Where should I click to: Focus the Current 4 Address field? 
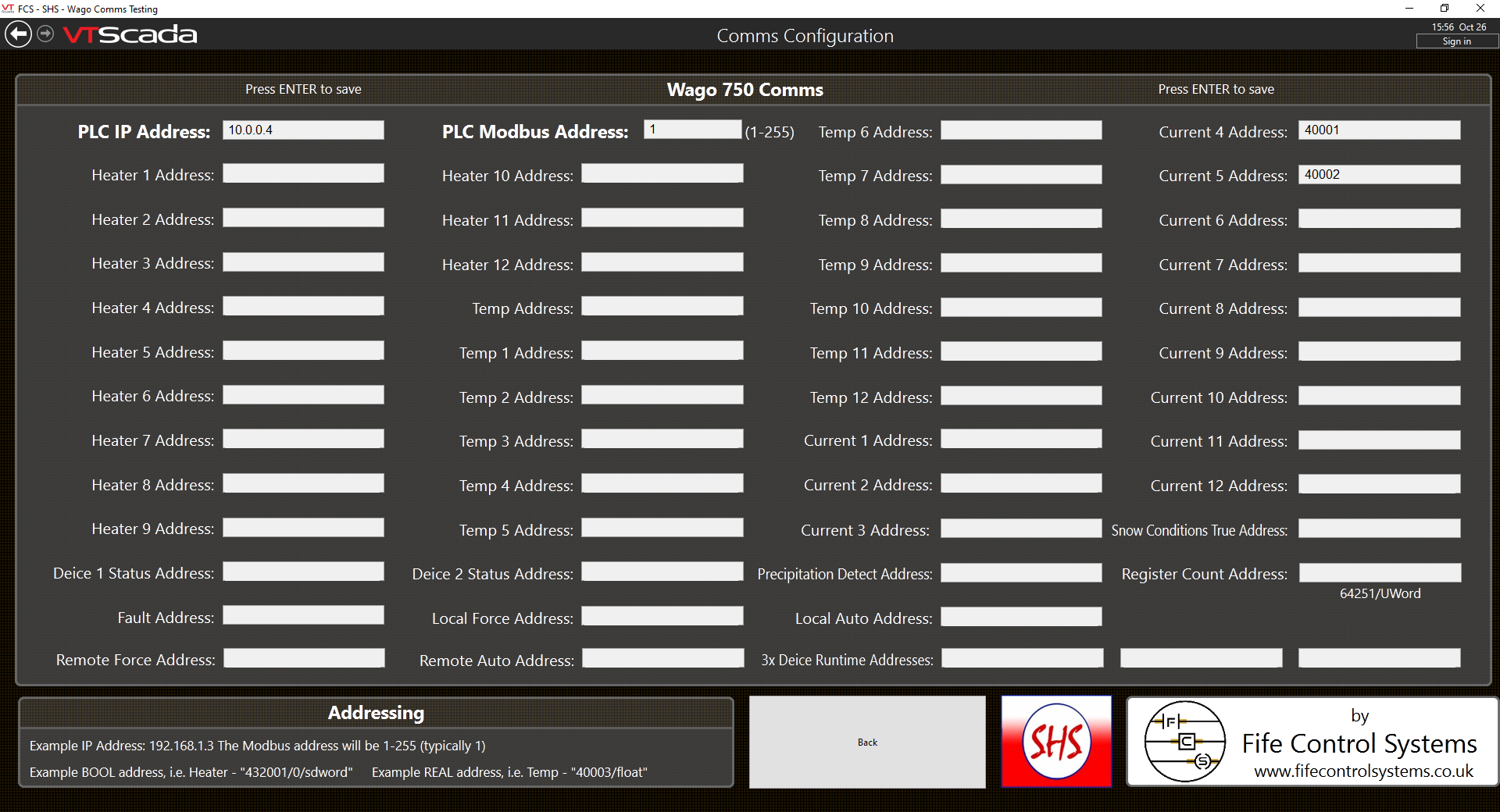pos(1379,130)
